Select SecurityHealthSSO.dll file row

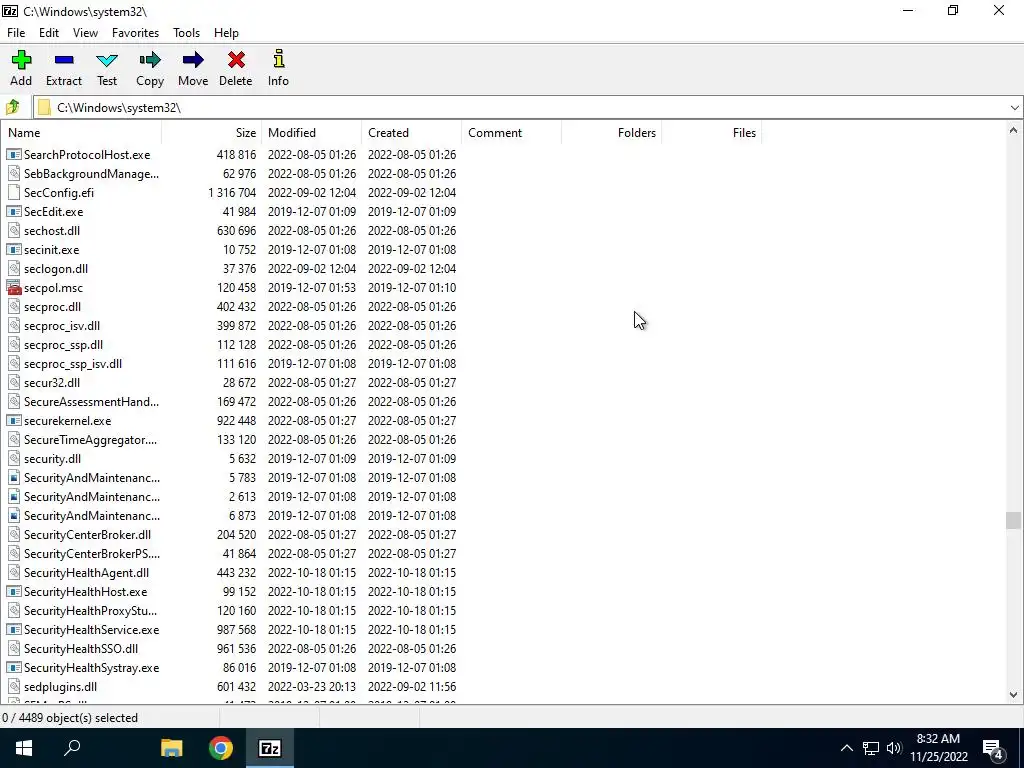coord(382,648)
